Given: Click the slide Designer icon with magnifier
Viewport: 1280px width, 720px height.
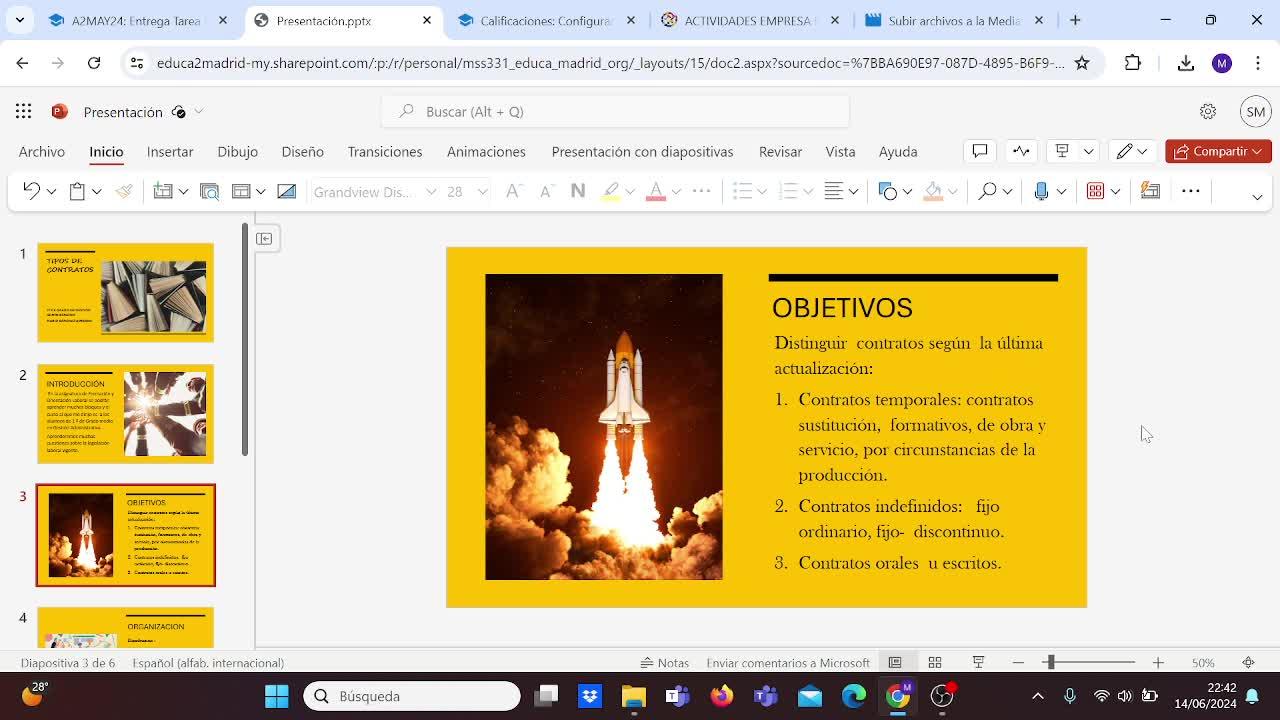Looking at the screenshot, I should (x=209, y=191).
